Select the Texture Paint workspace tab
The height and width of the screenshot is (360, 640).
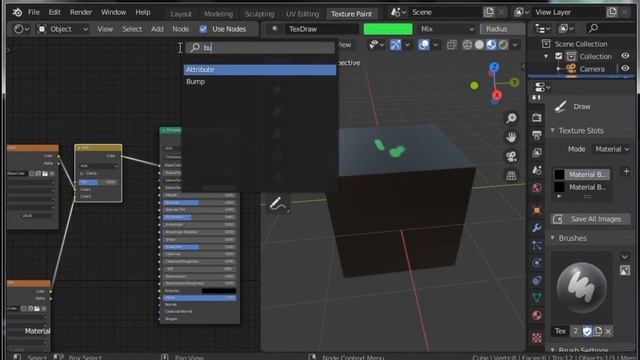pyautogui.click(x=351, y=14)
